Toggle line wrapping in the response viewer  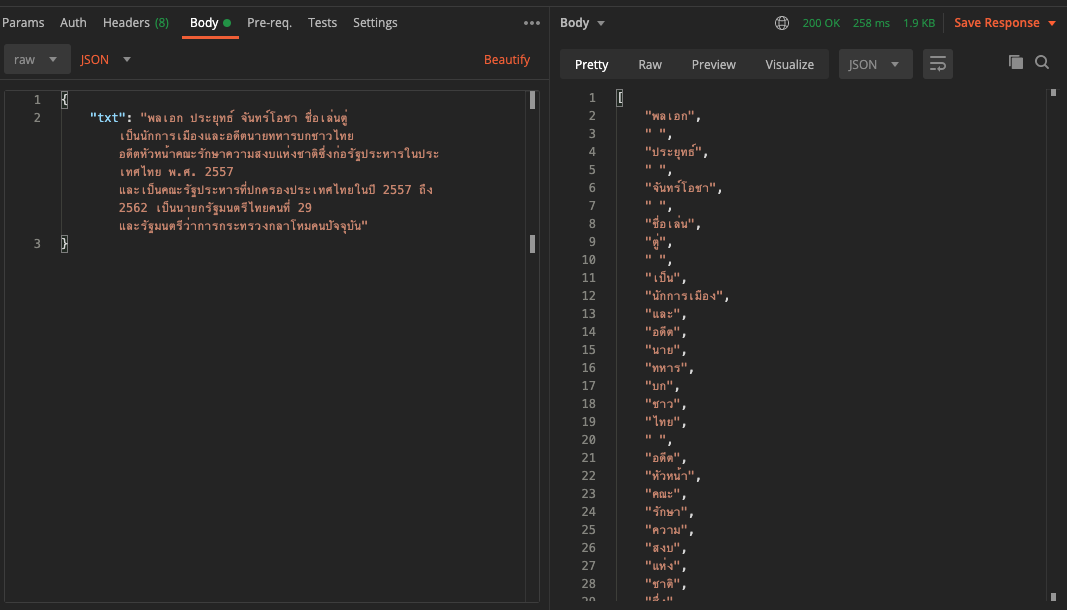(x=938, y=62)
